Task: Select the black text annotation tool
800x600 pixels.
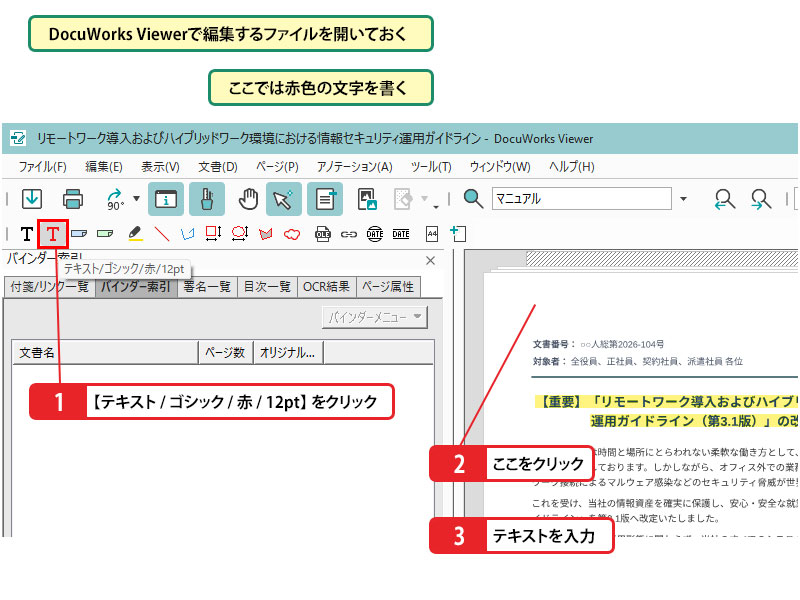Action: point(27,234)
